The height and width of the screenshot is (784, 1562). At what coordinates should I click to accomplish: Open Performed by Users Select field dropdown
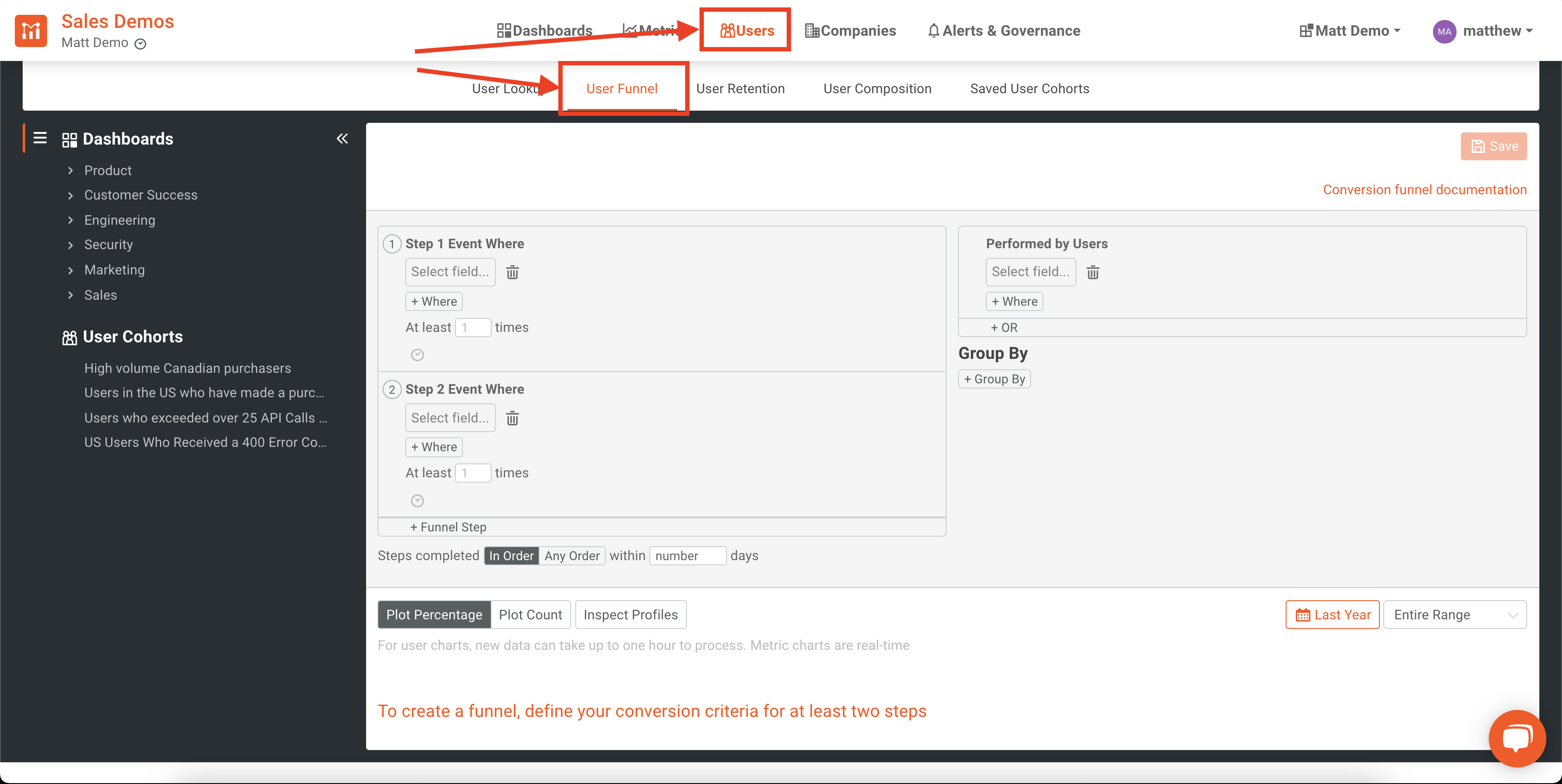(x=1030, y=272)
